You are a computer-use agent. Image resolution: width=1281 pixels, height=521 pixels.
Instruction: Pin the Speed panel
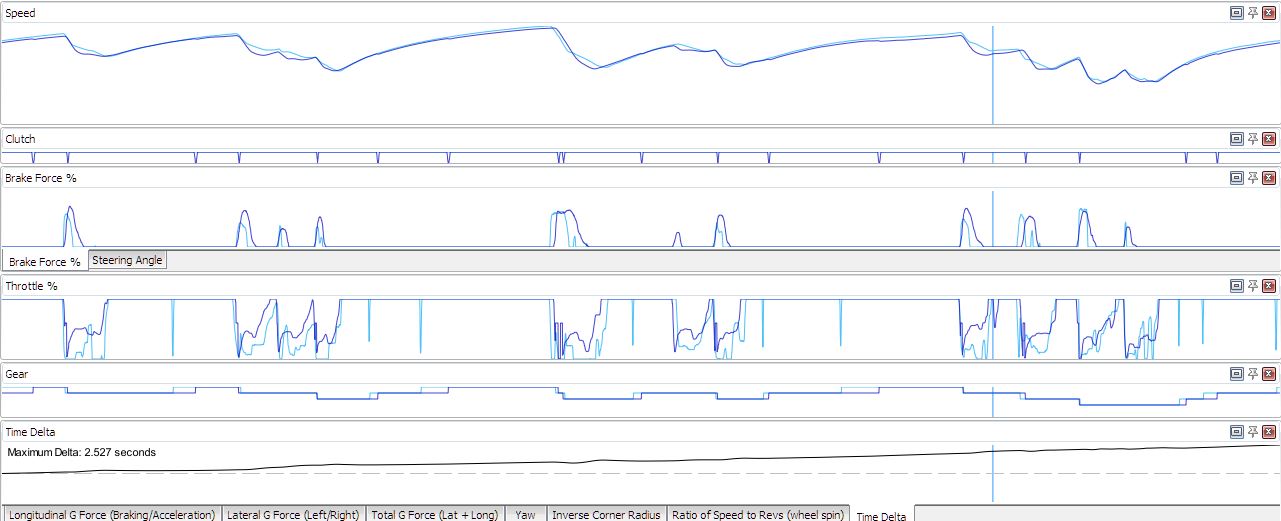[1253, 13]
